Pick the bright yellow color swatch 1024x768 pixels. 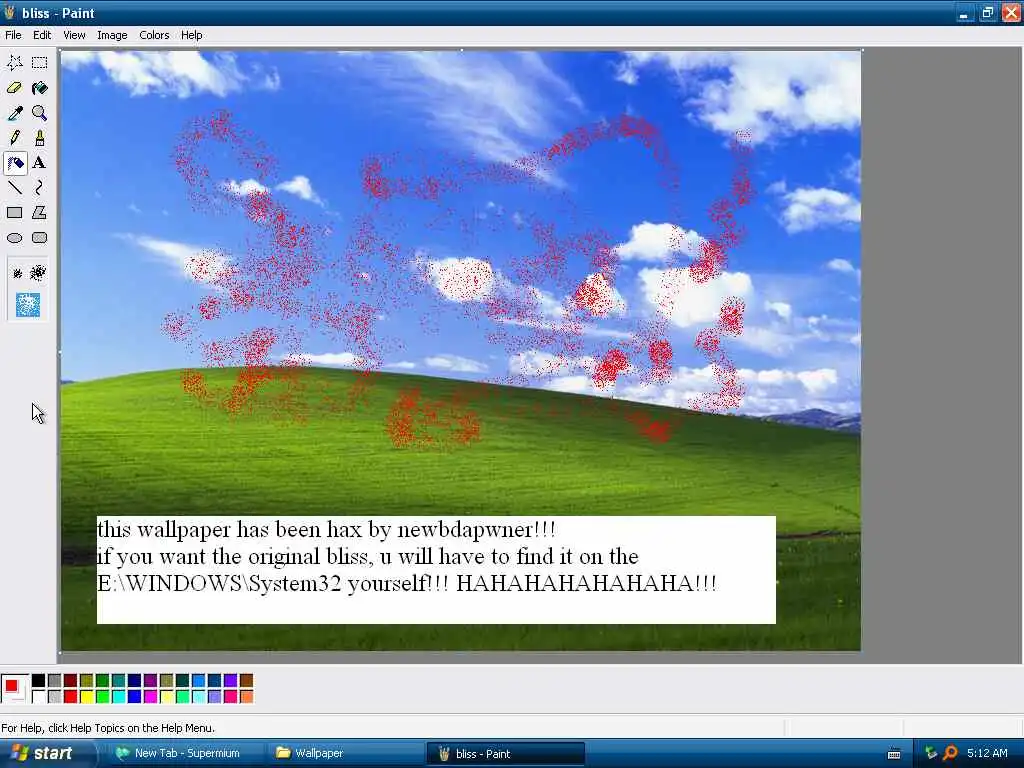tap(86, 697)
